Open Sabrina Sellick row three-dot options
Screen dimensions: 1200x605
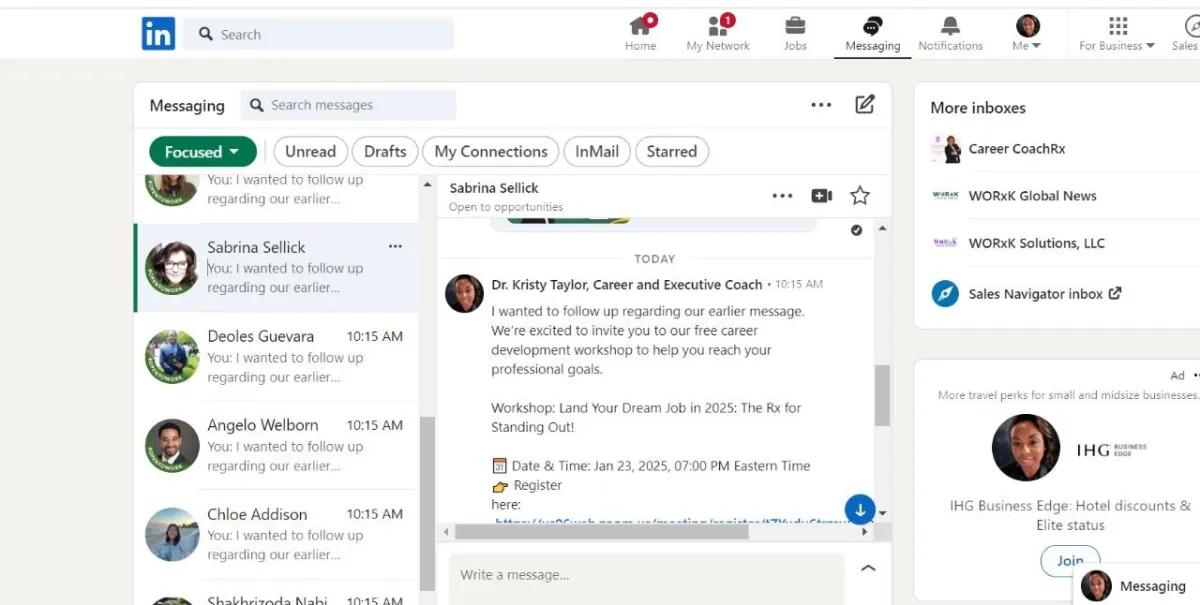point(395,246)
